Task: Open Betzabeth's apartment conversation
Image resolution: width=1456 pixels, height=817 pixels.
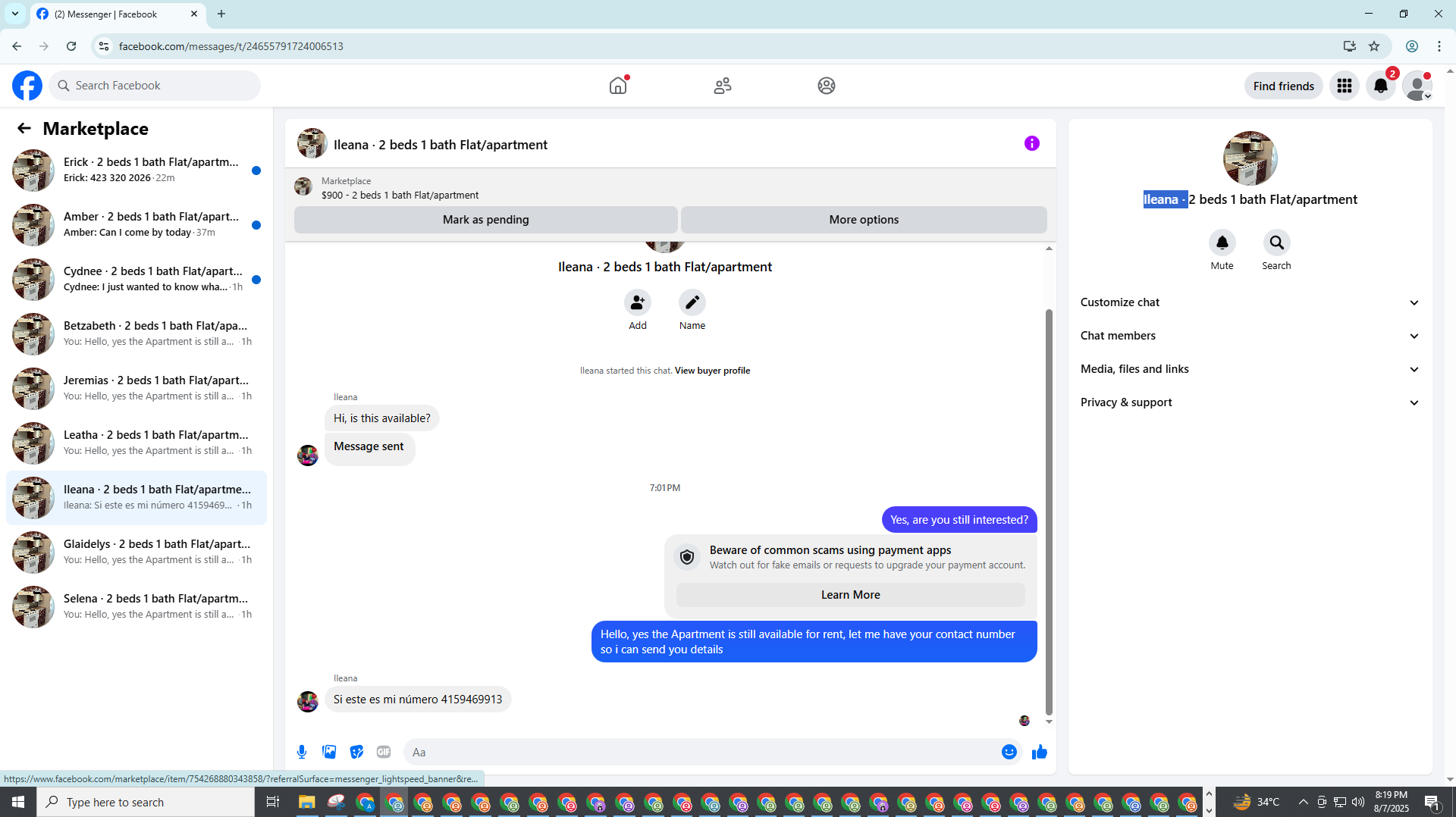Action: point(136,334)
